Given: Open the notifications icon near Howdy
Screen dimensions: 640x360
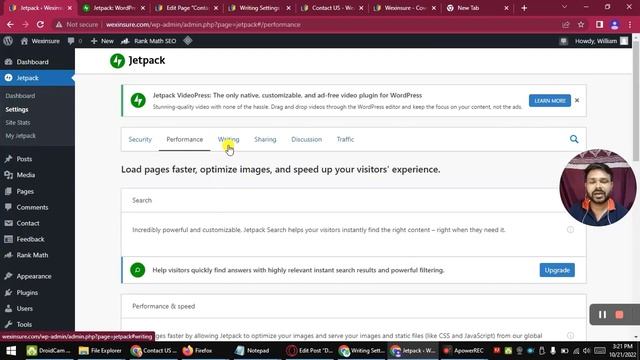Looking at the screenshot, I should 563,41.
